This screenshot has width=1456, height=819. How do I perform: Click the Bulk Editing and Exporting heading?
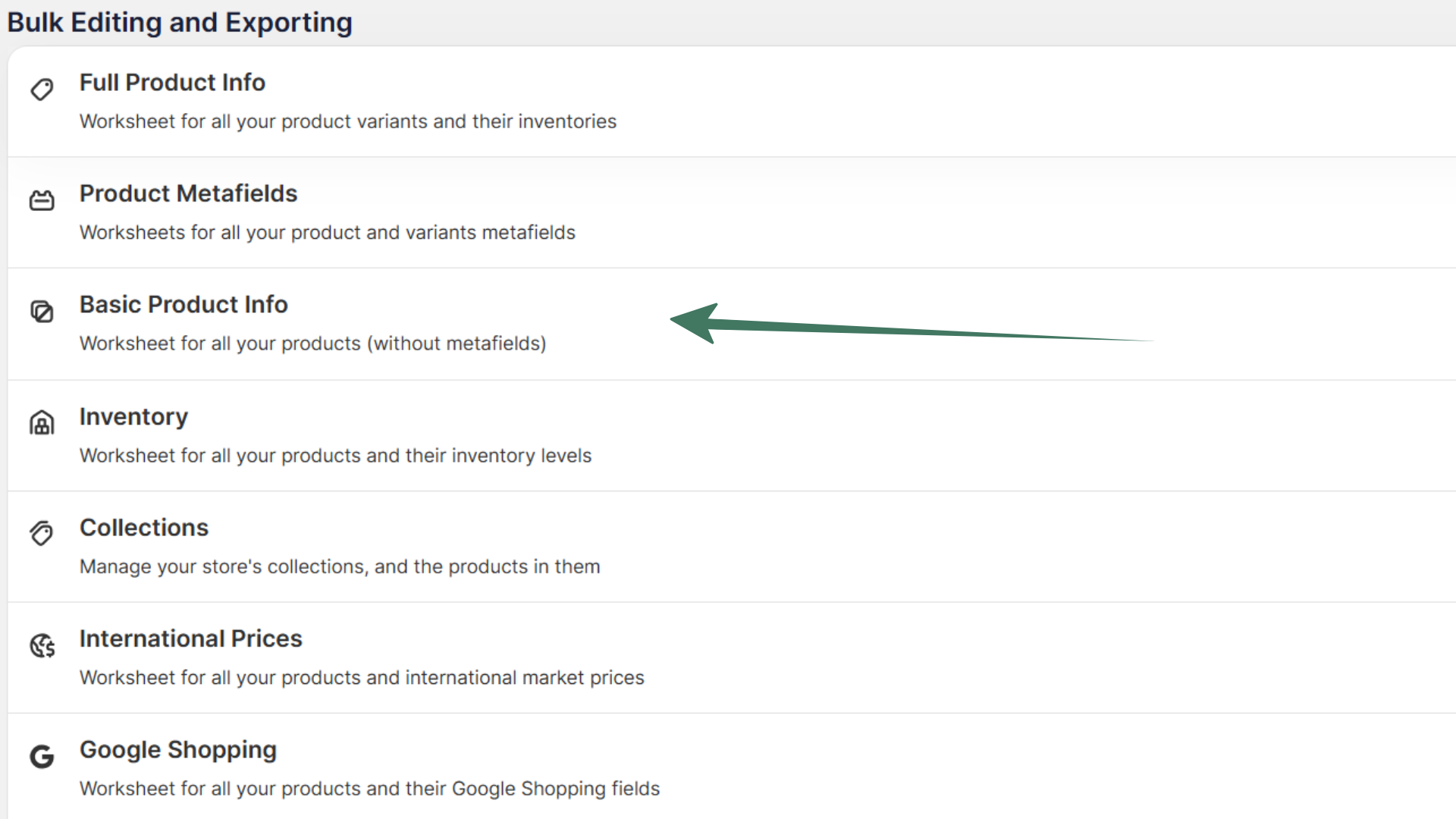[180, 22]
